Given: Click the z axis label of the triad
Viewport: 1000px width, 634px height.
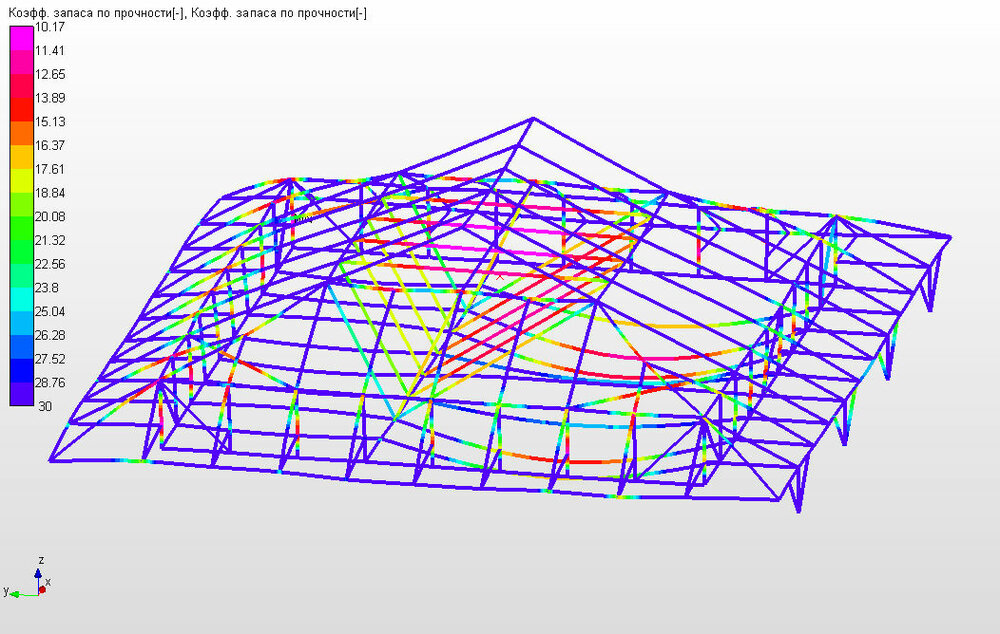Looking at the screenshot, I should tap(41, 560).
